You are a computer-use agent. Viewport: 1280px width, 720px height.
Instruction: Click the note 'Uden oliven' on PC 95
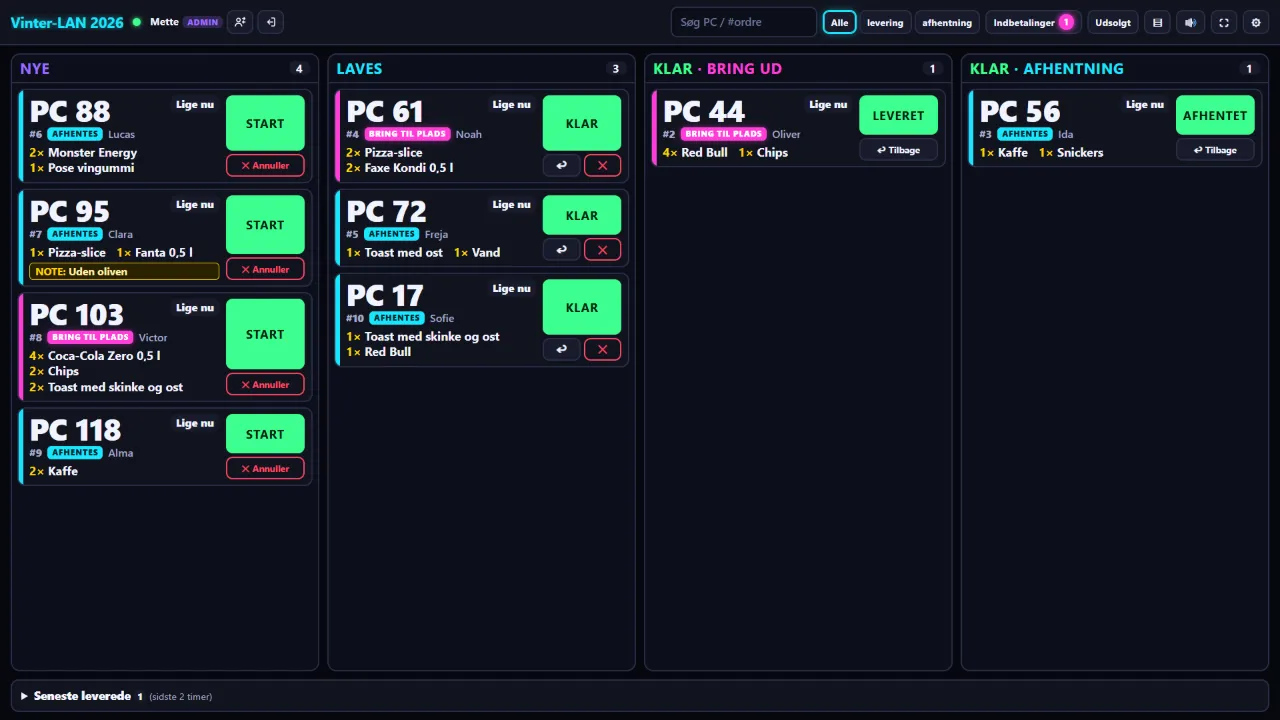coord(124,271)
